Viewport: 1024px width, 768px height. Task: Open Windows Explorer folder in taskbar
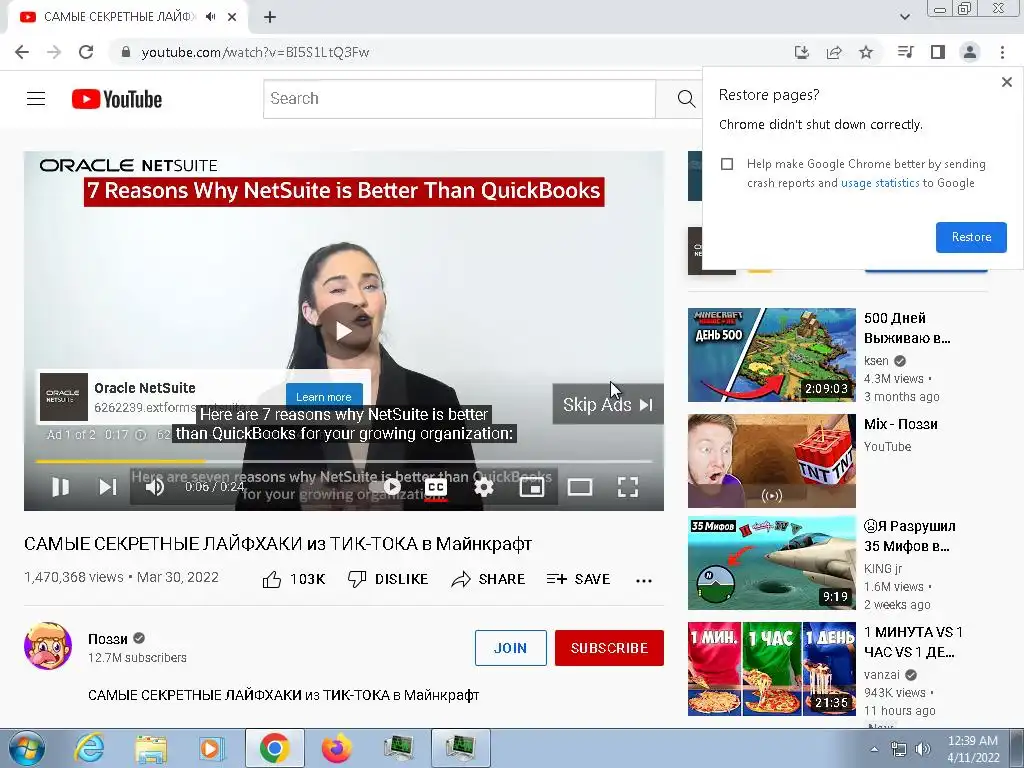pos(151,748)
